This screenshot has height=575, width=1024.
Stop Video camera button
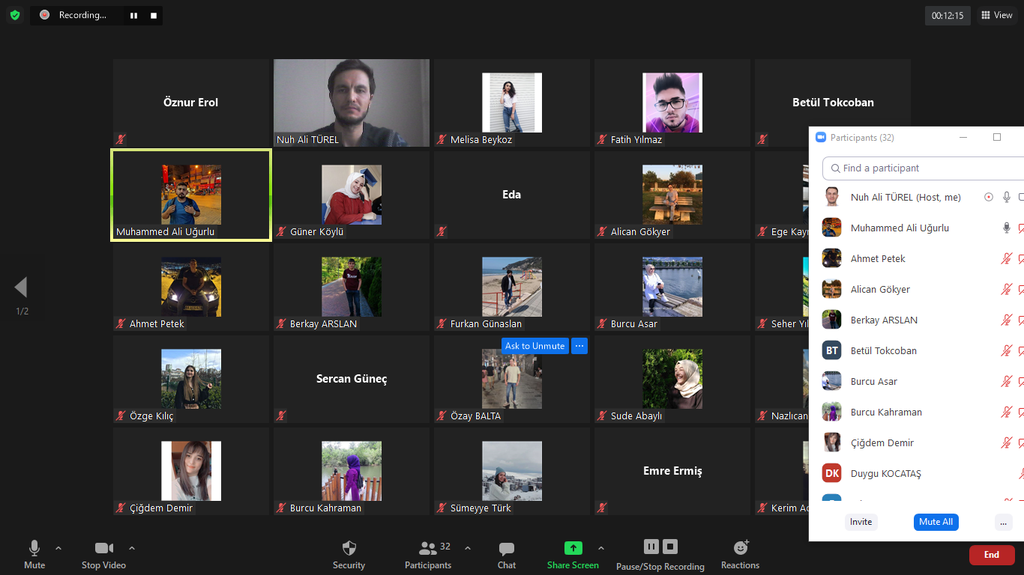pyautogui.click(x=104, y=555)
